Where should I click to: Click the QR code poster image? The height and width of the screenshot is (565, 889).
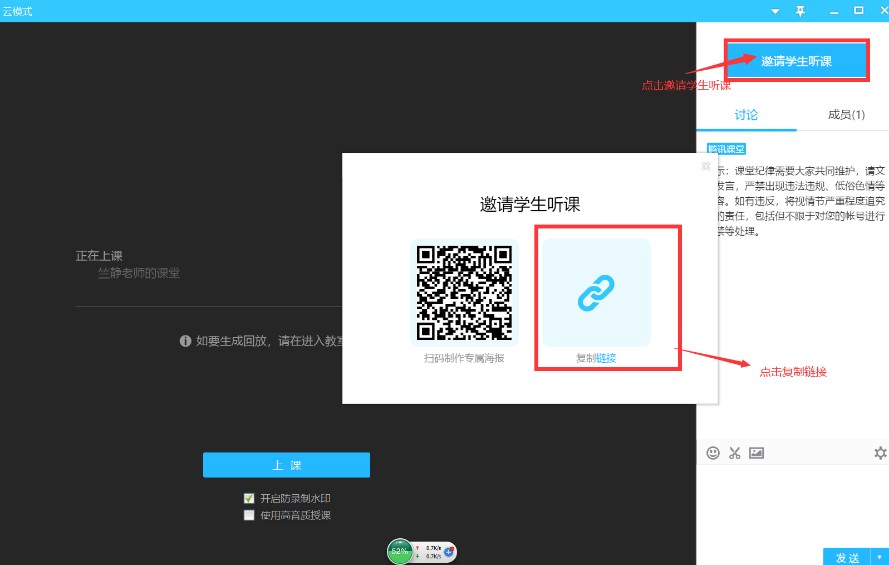pyautogui.click(x=464, y=292)
